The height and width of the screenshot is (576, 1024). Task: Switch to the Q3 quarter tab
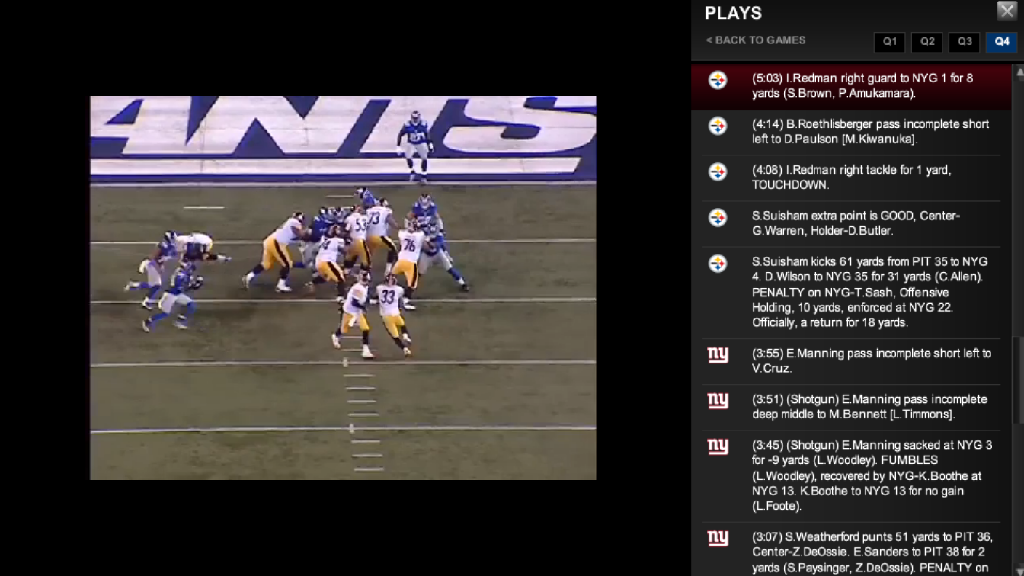click(965, 42)
